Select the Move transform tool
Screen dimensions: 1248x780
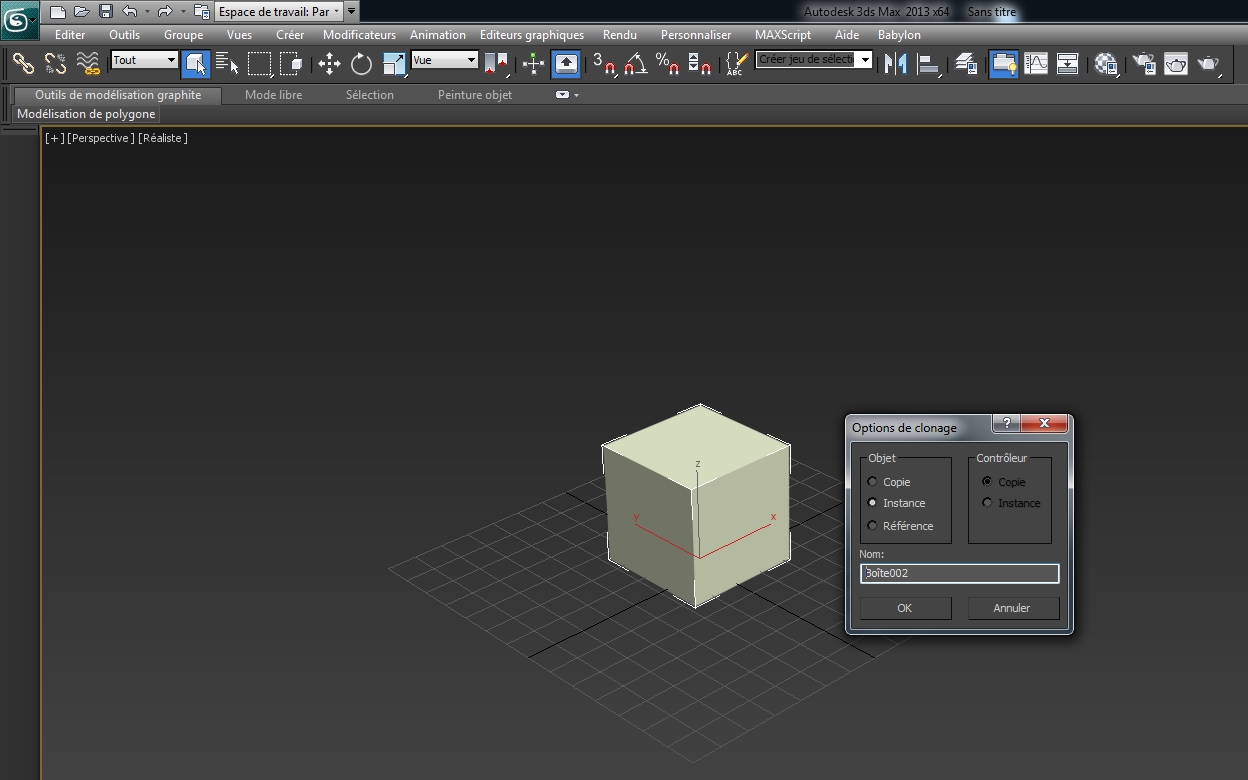pos(329,64)
